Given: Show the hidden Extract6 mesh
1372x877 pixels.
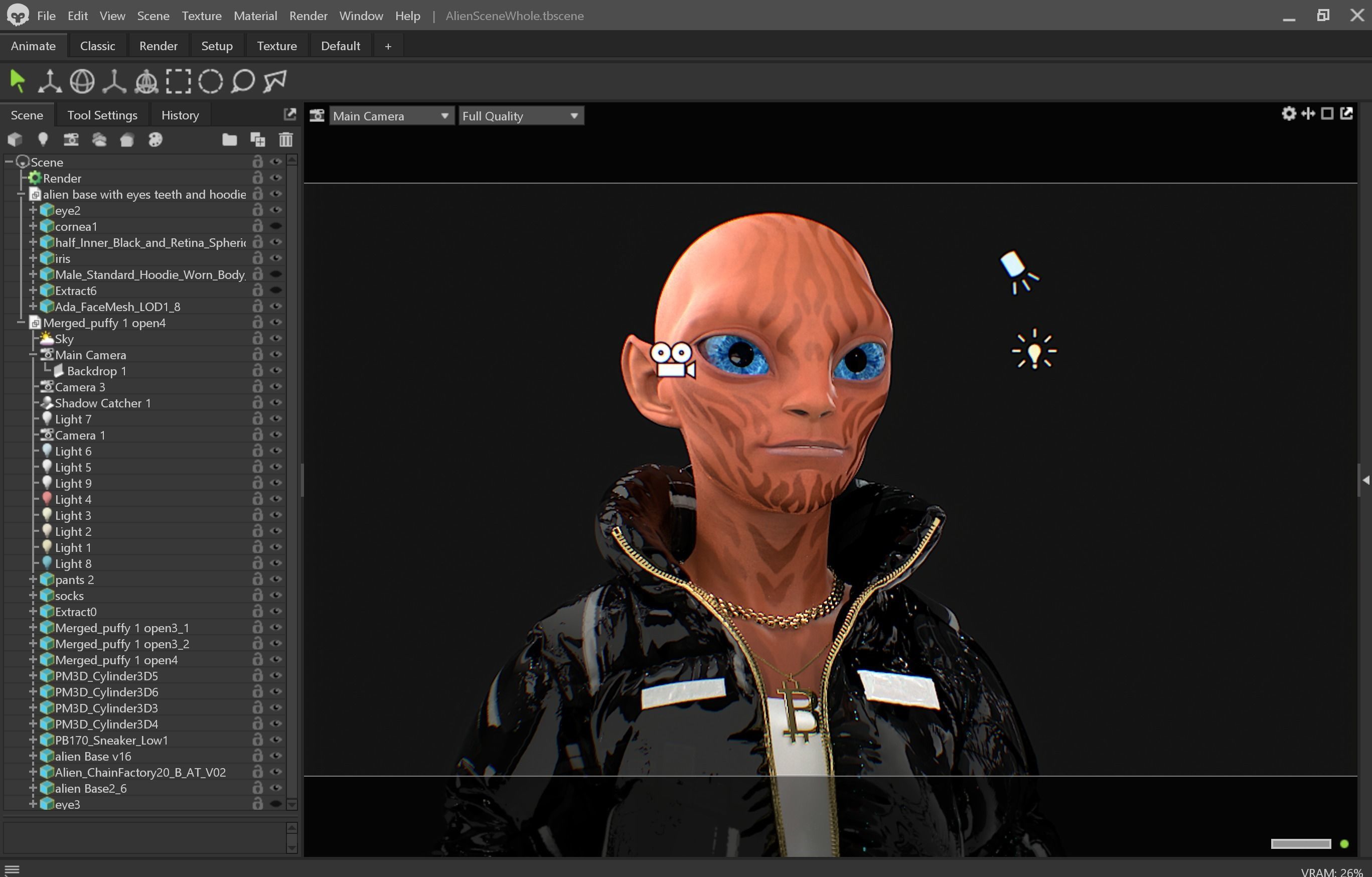Looking at the screenshot, I should (x=276, y=290).
